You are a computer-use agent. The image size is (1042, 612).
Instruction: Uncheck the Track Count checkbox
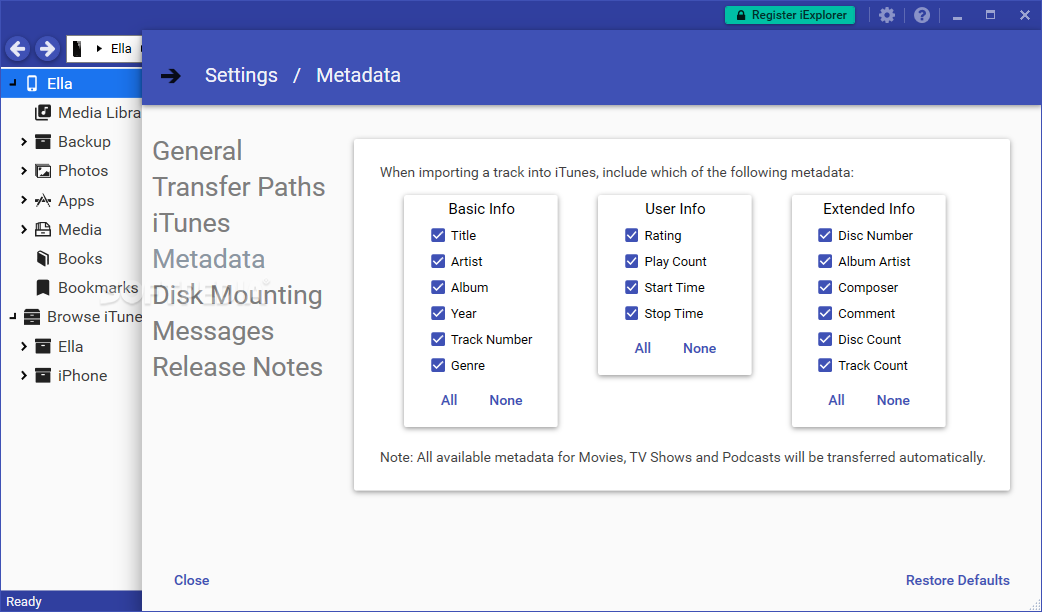pyautogui.click(x=825, y=365)
